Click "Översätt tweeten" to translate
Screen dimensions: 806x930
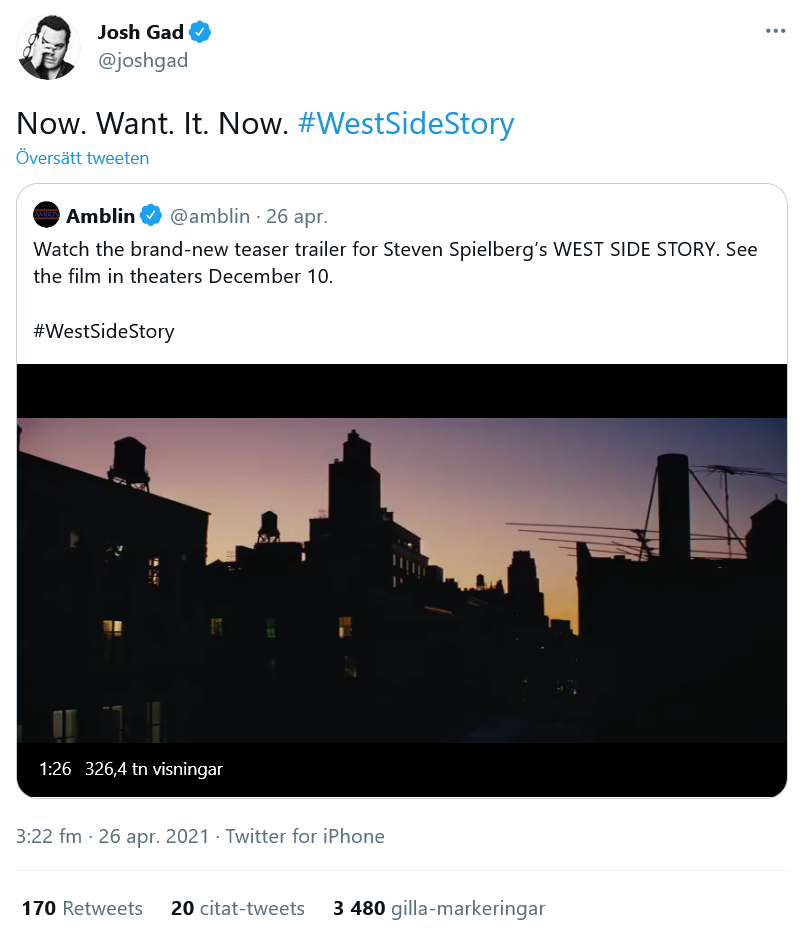click(x=82, y=158)
